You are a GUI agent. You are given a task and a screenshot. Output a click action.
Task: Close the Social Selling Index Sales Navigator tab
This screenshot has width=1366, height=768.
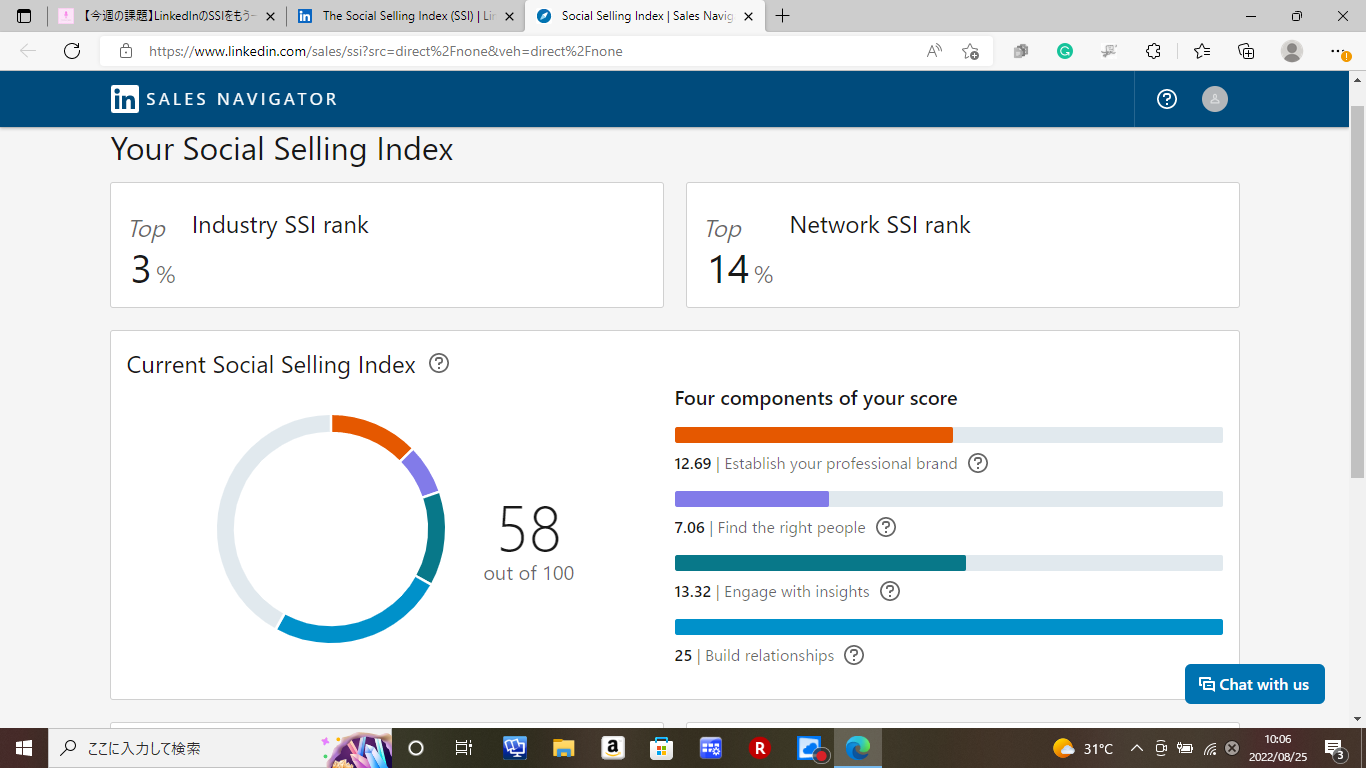[x=747, y=16]
